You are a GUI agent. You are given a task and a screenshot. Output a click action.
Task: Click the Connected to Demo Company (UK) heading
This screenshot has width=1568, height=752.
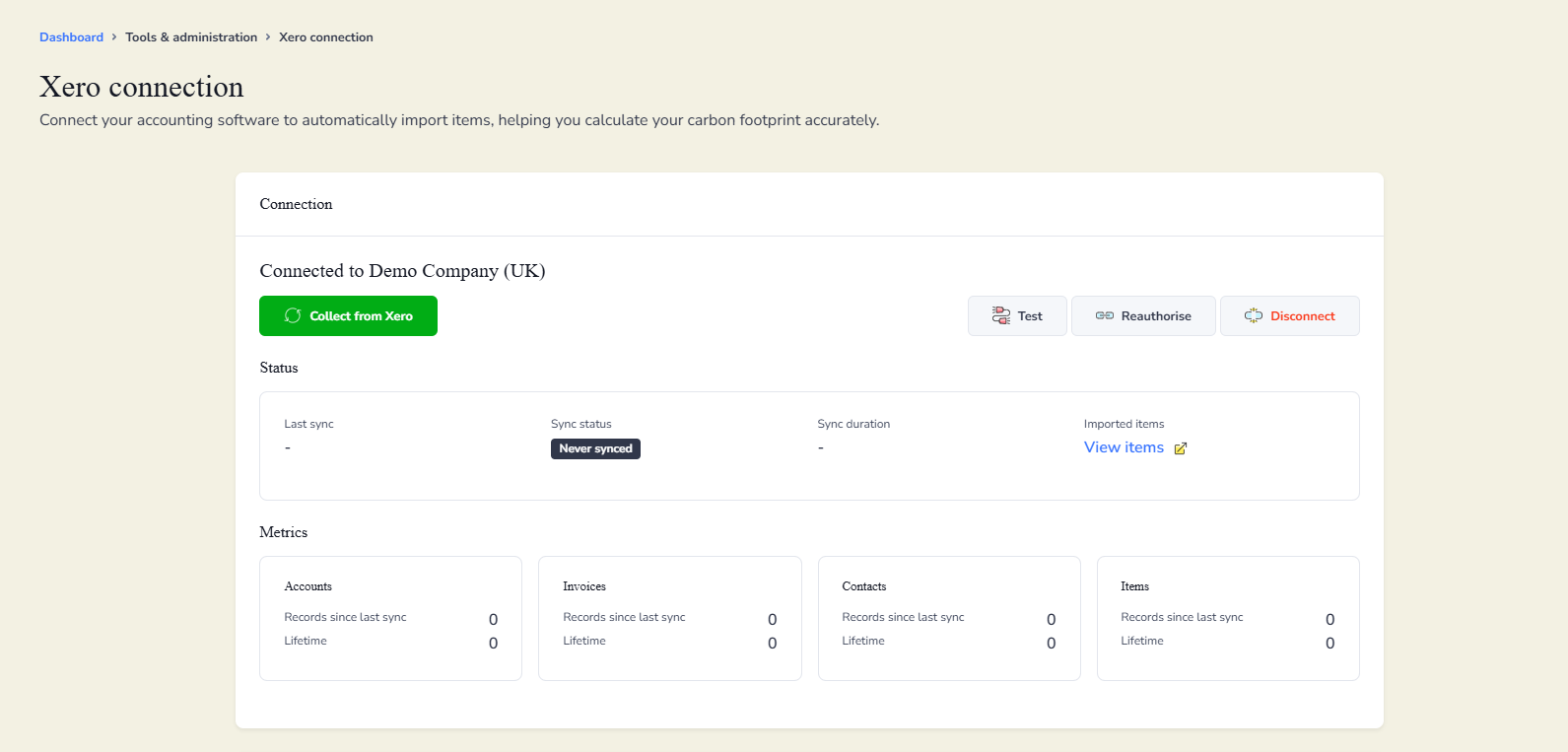402,271
